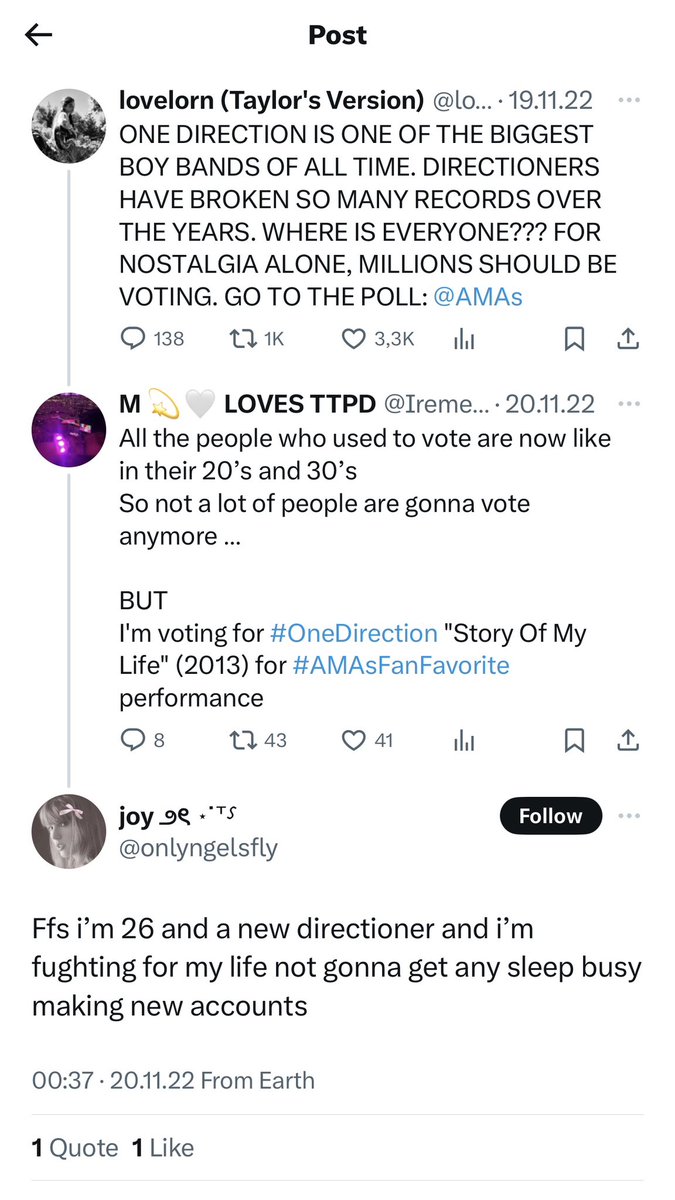
Task: Open more options on M's post
Action: coord(628,404)
